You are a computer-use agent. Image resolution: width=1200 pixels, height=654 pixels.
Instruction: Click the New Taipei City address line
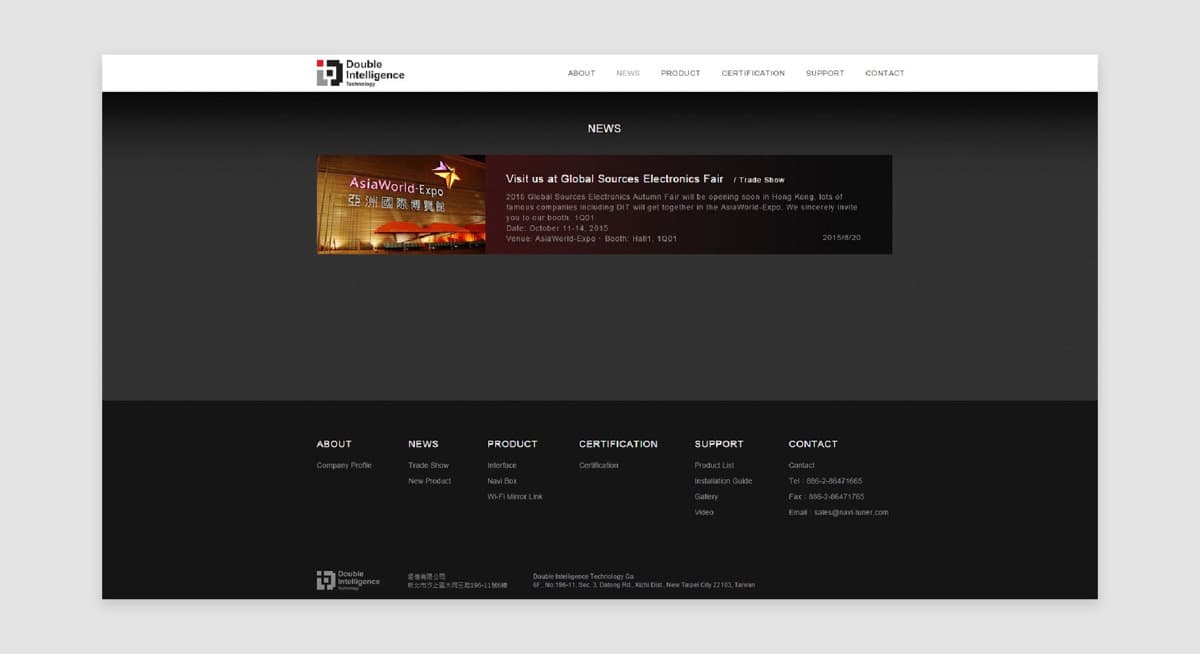pos(644,585)
